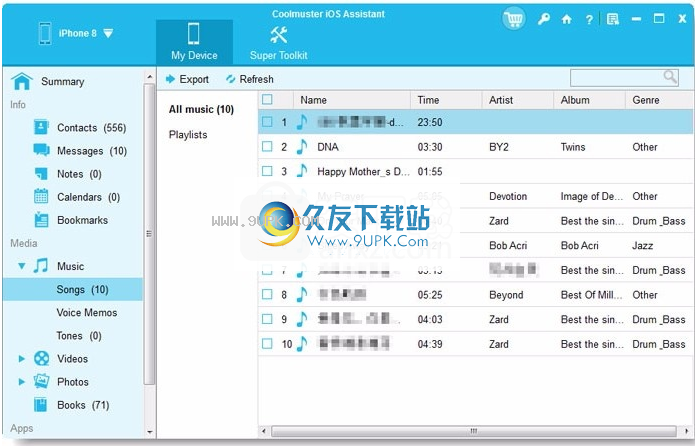Click the search magnifier icon
This screenshot has width=695, height=448.
coord(670,77)
